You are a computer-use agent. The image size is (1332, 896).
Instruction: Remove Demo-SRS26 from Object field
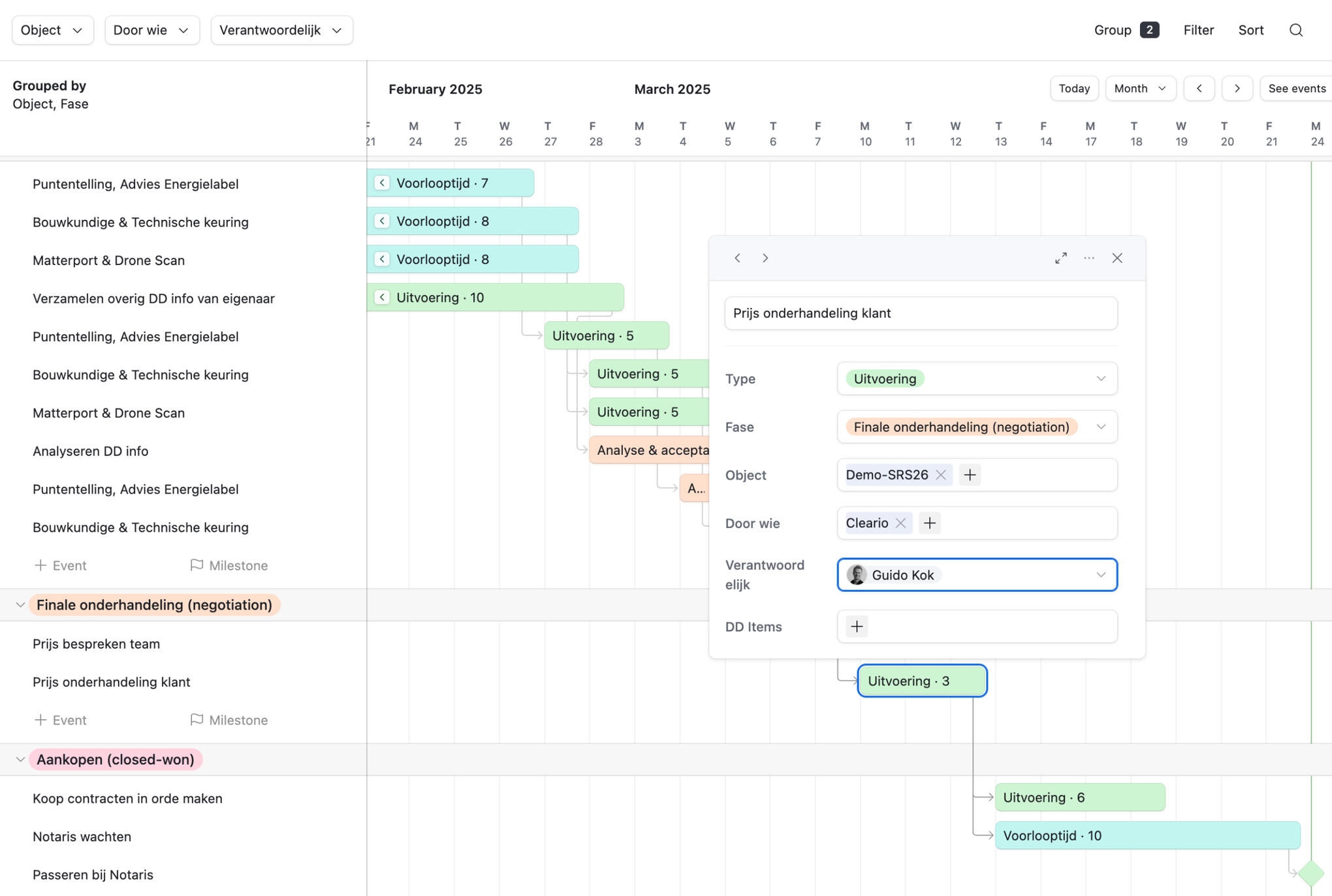[x=941, y=474]
